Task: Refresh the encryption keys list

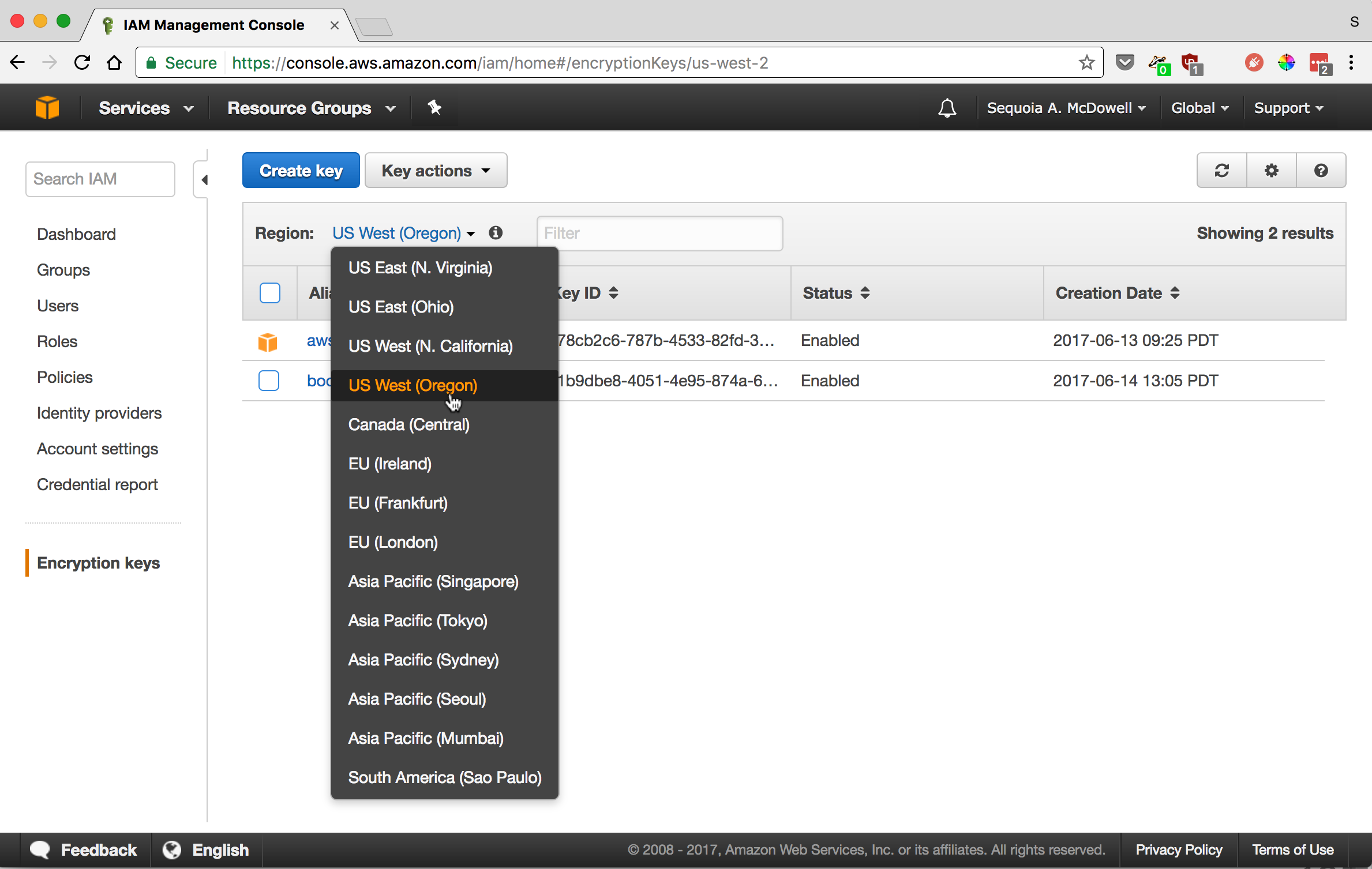Action: tap(1222, 171)
